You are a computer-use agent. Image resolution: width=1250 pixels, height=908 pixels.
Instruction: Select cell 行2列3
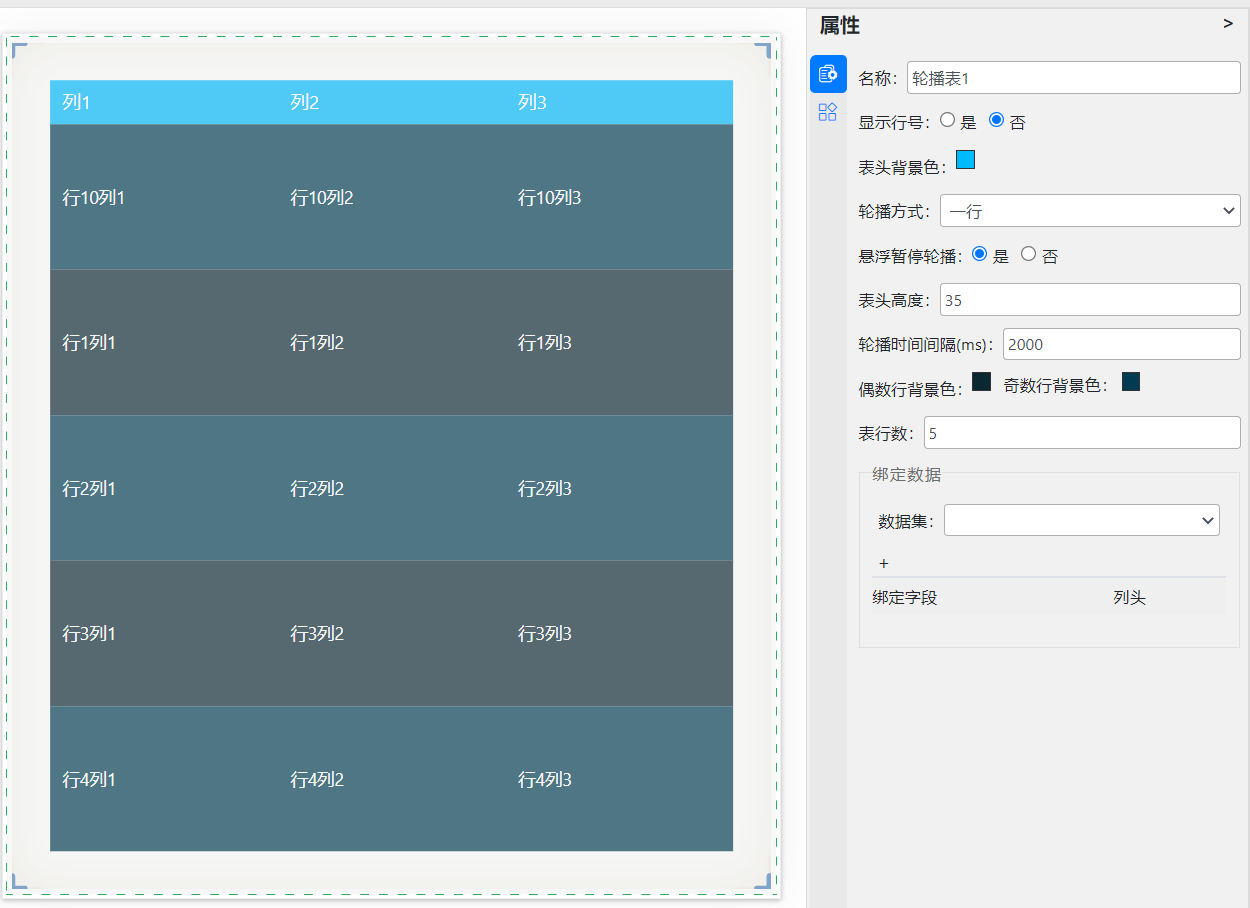tap(545, 489)
